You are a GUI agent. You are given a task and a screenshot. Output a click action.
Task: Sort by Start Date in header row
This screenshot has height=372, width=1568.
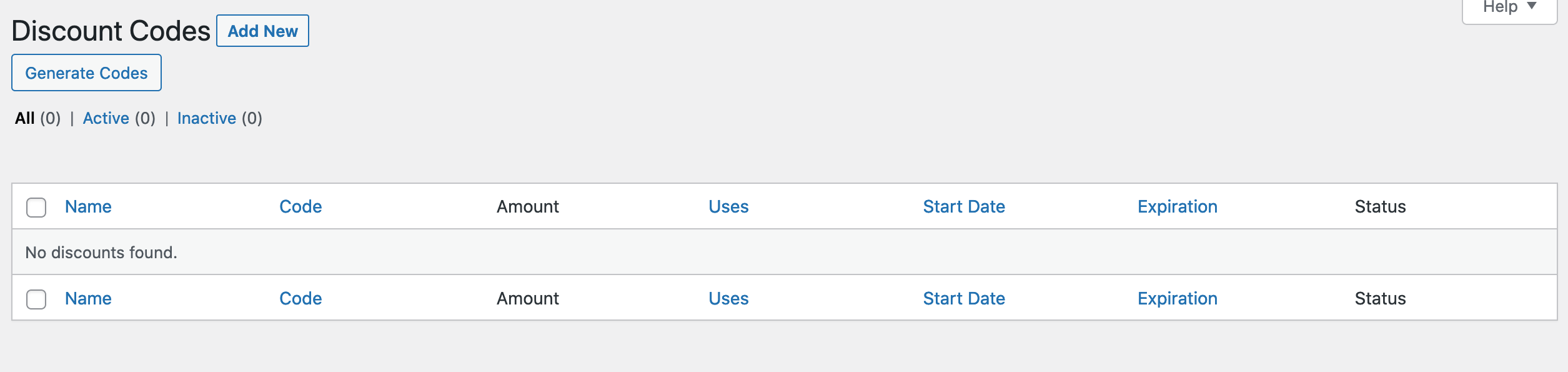point(964,207)
